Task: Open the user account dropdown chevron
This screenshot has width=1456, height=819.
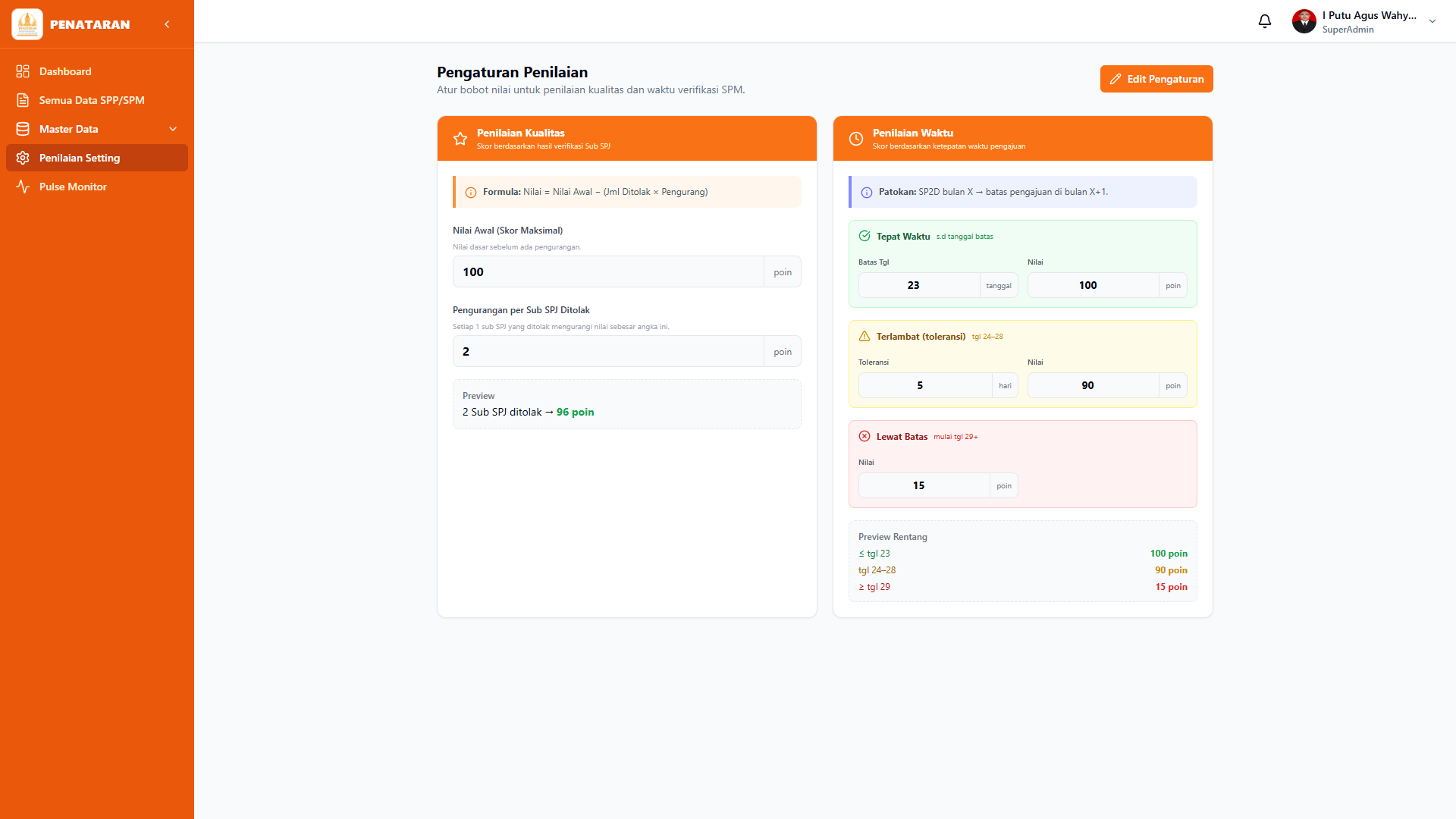Action: coord(1432,21)
